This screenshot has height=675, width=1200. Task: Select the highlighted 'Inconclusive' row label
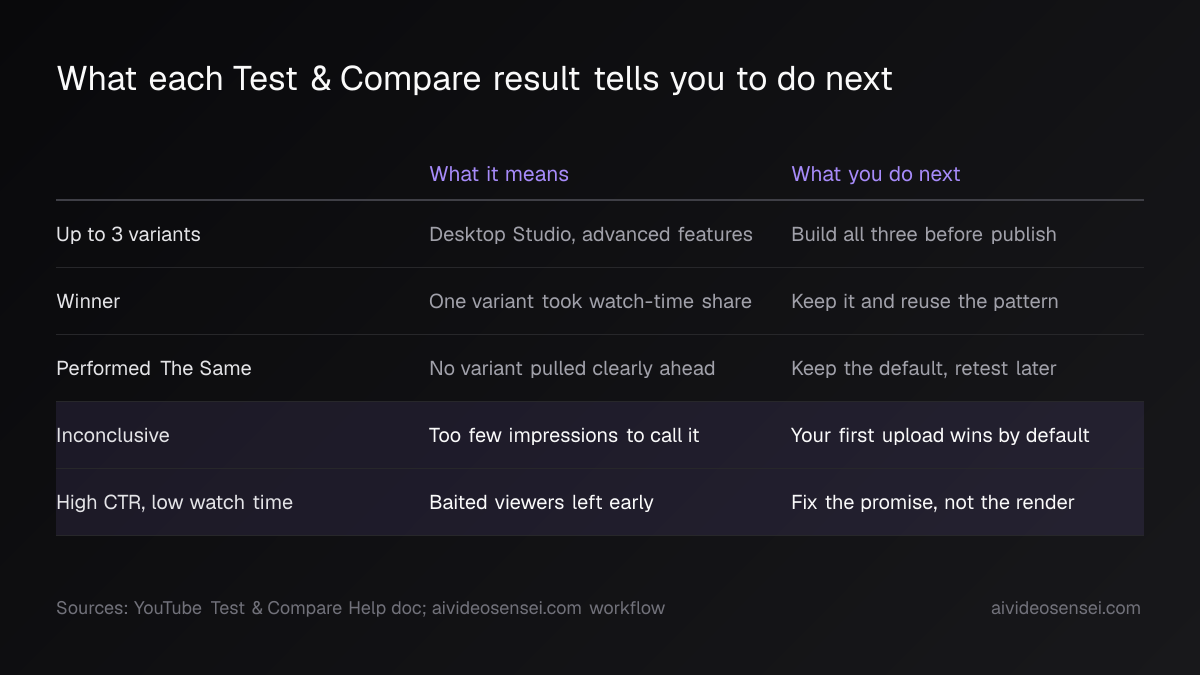(x=113, y=435)
